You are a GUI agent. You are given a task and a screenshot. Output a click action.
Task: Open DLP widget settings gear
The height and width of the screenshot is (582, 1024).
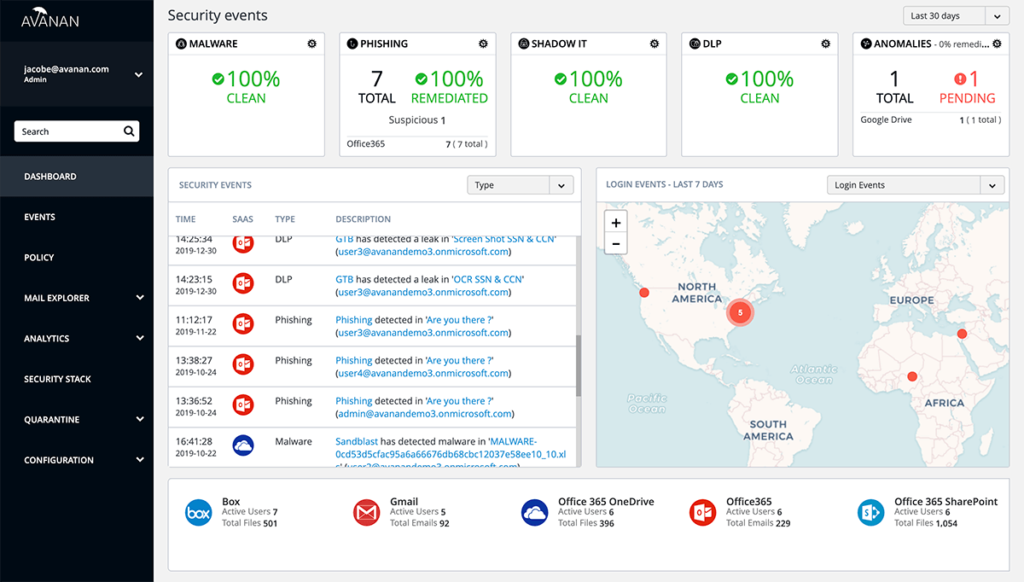825,44
